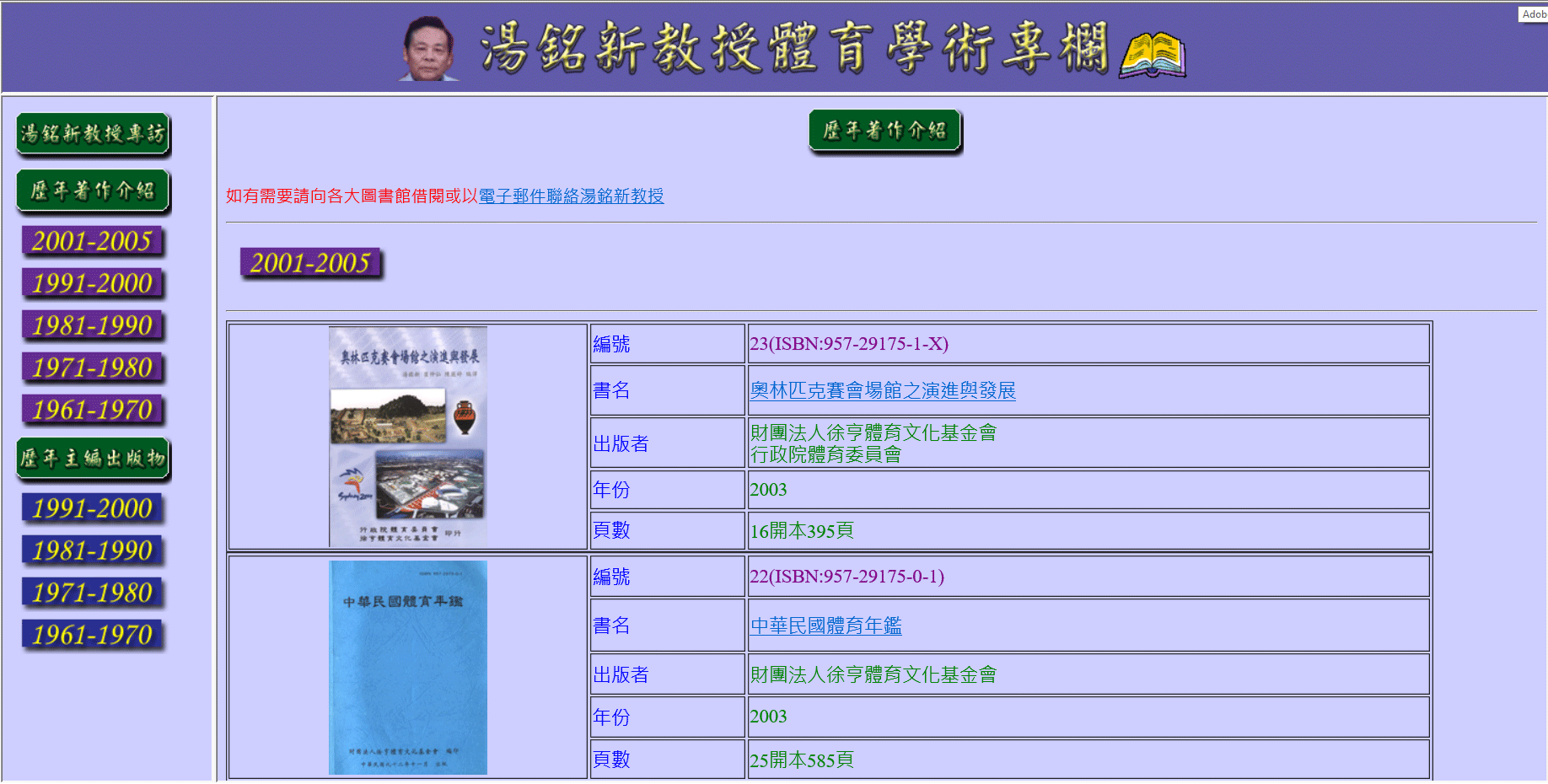Click the professor portrait photo in banner

point(428,49)
